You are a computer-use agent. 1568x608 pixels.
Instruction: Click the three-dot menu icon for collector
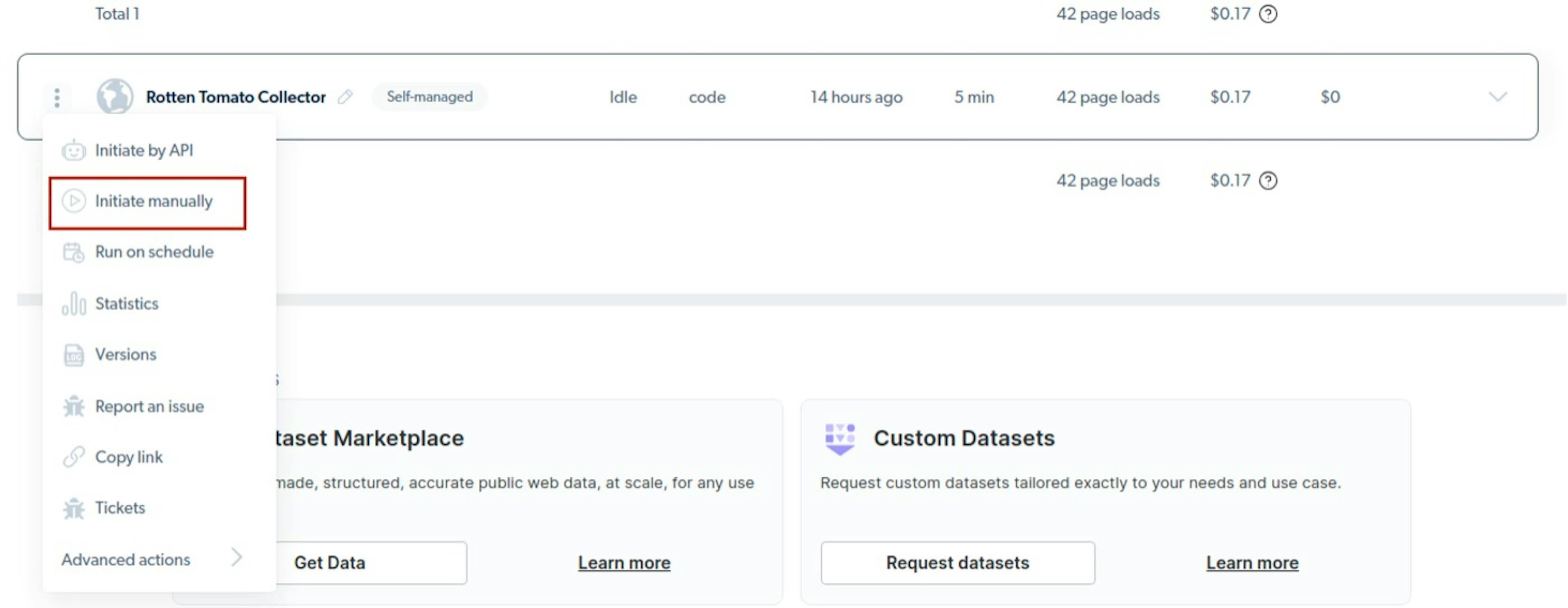[57, 97]
